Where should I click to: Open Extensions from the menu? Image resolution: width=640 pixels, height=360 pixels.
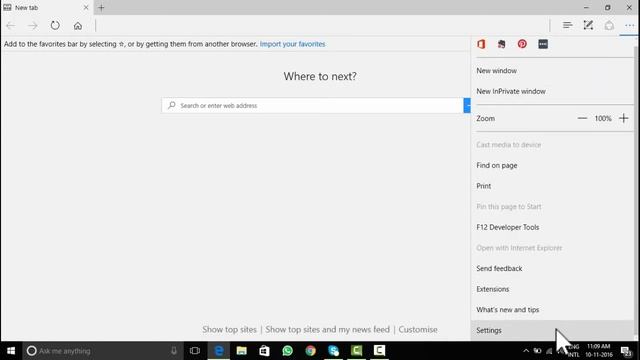point(553,289)
